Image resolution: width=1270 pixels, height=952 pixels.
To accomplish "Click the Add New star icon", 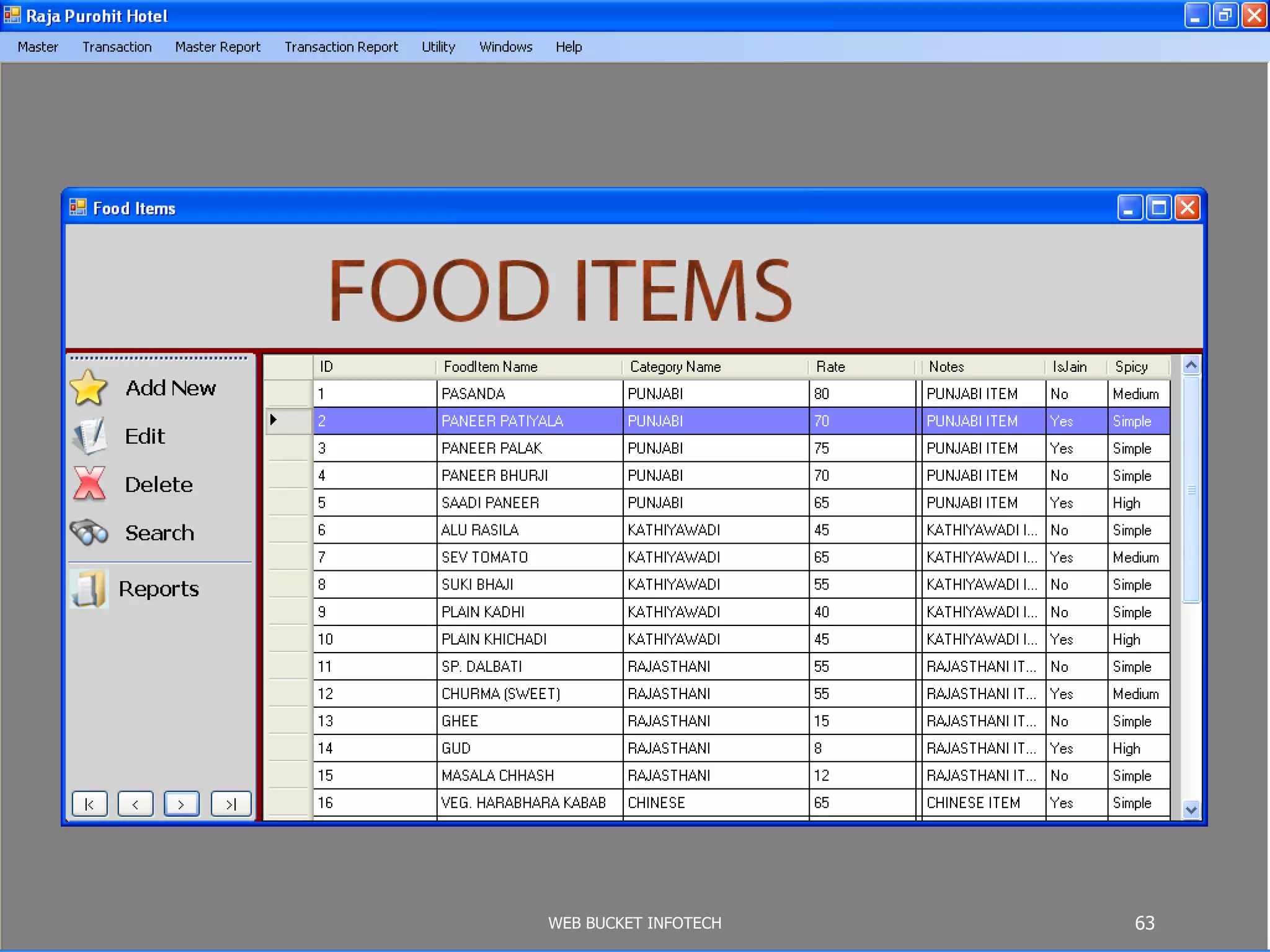I will 89,387.
